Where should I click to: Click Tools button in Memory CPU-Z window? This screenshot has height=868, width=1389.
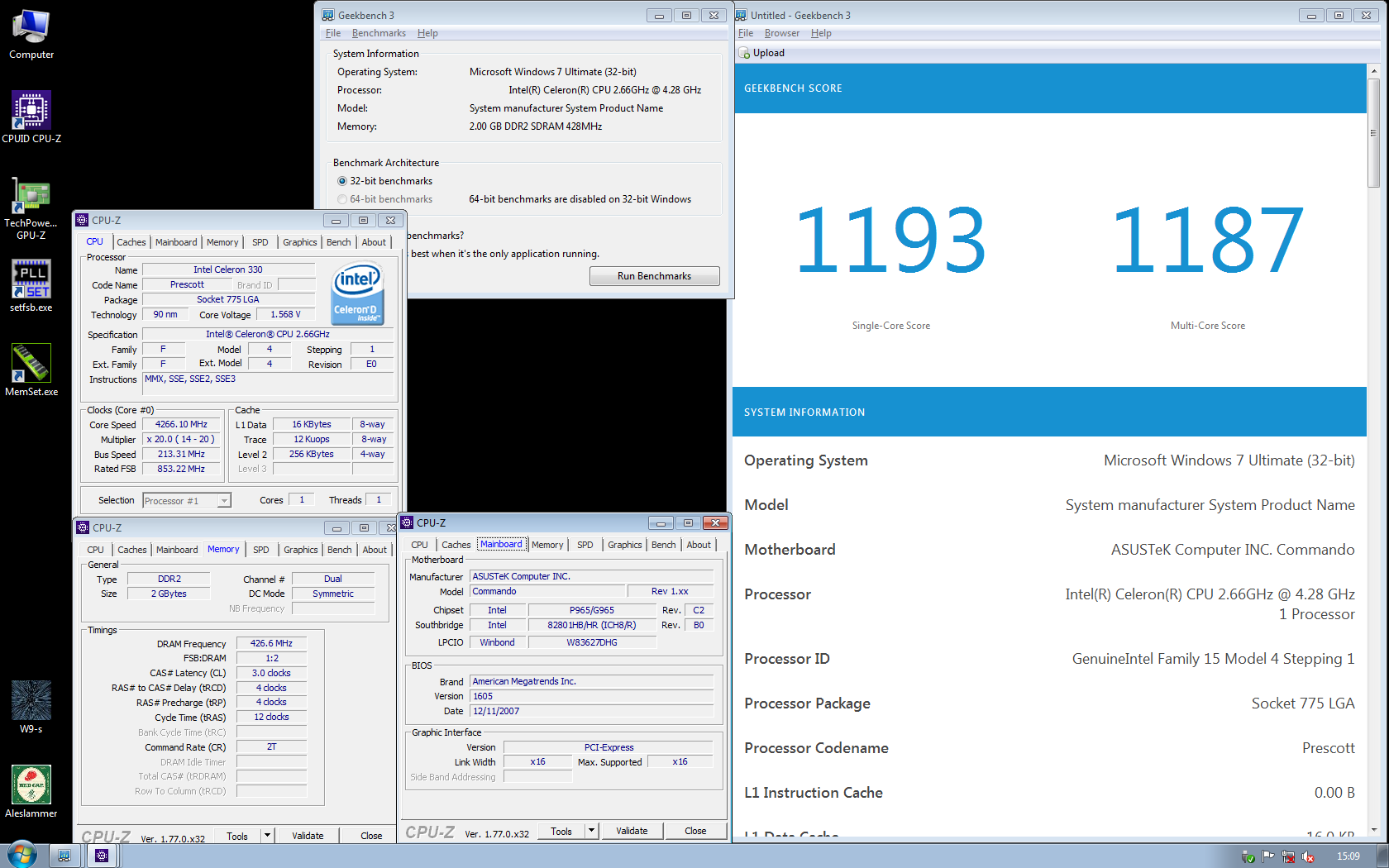pos(237,836)
